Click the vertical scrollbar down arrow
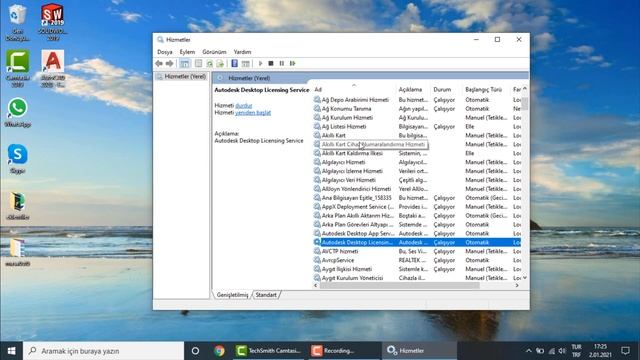Image resolution: width=640 pixels, height=360 pixels. (525, 278)
